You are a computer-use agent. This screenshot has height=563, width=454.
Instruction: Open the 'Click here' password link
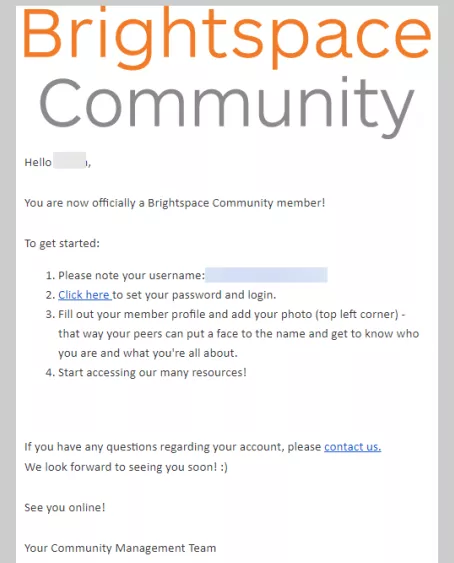(x=85, y=295)
